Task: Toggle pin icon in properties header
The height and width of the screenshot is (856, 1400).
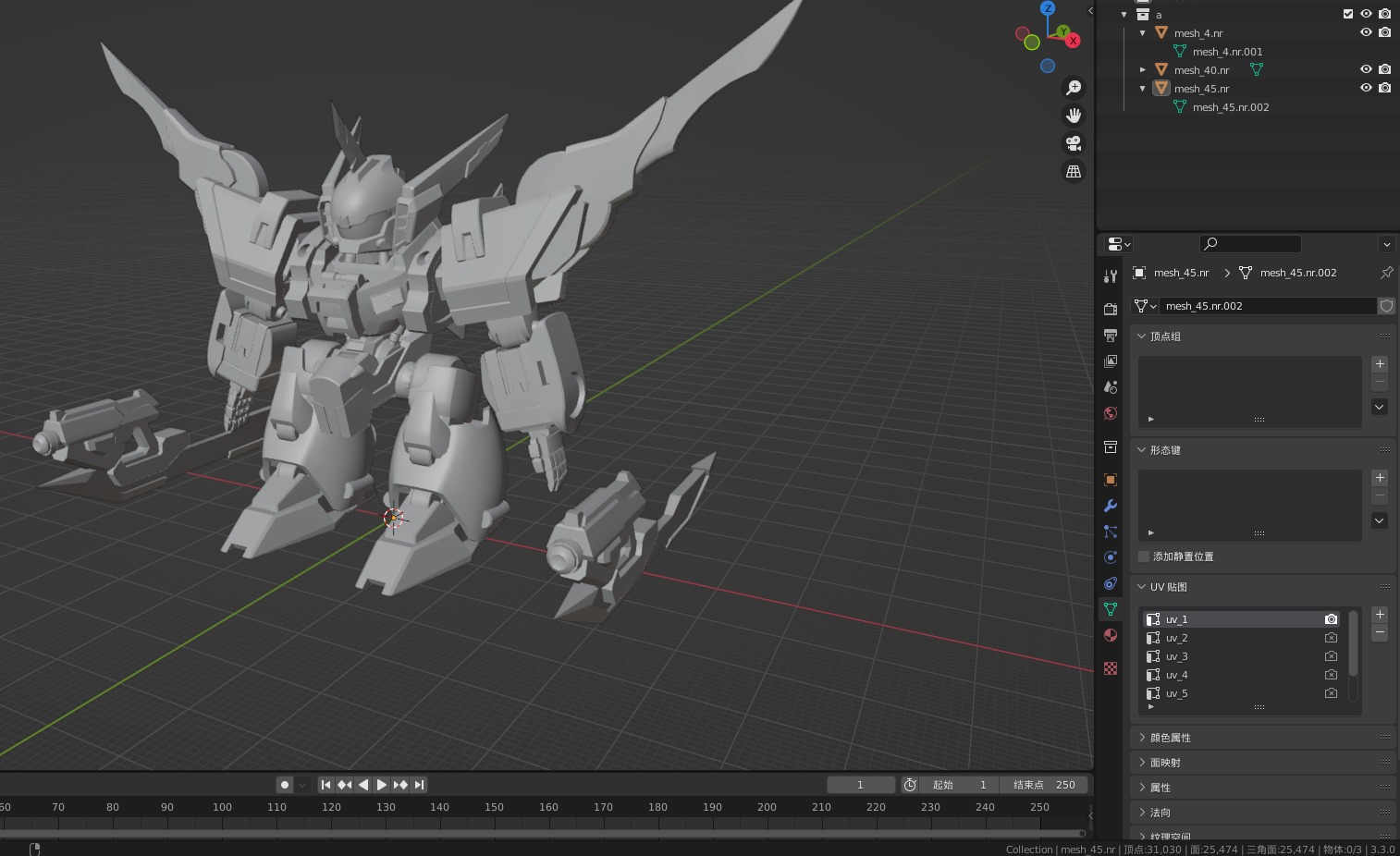Action: [x=1386, y=273]
